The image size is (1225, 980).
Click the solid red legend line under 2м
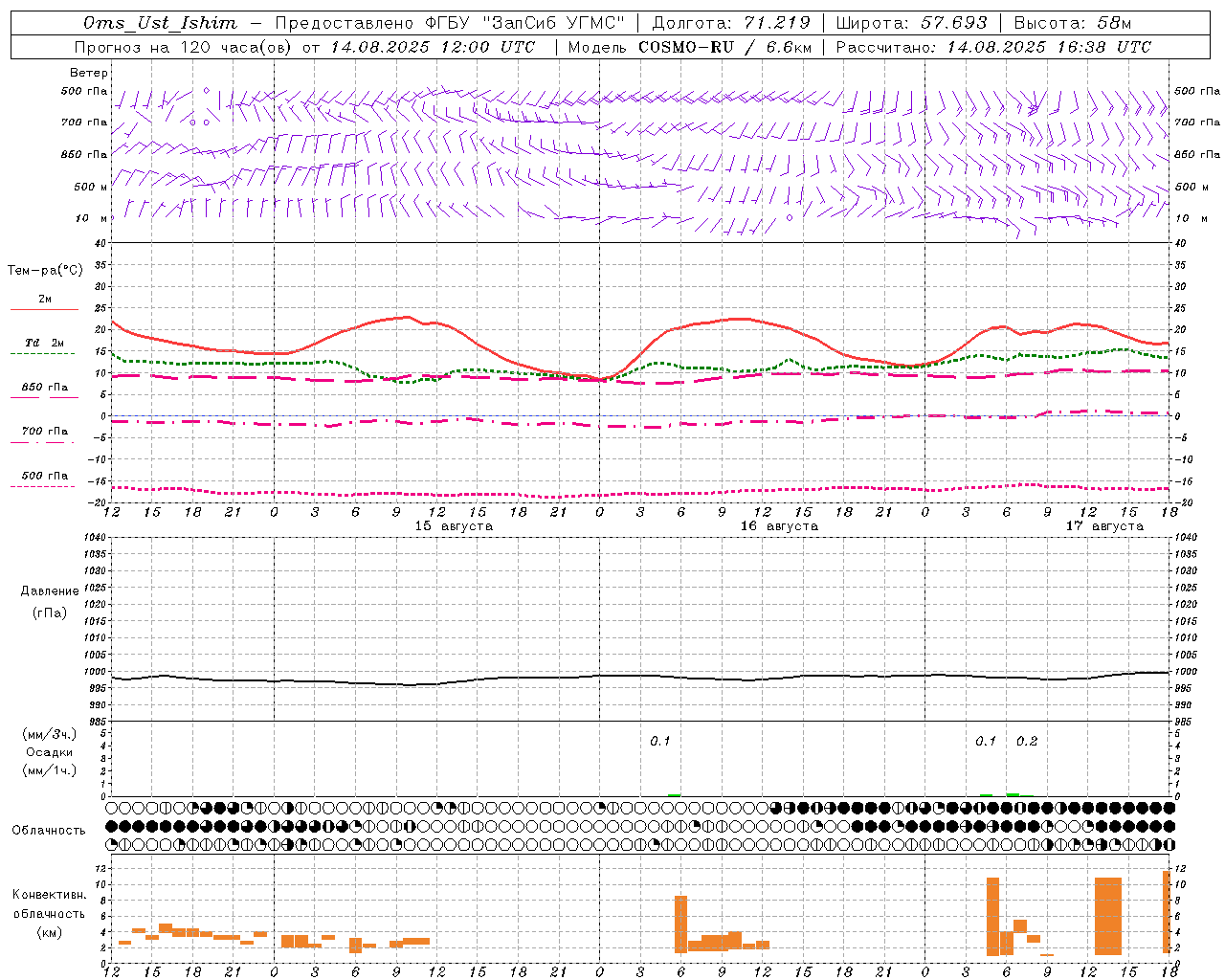[44, 309]
